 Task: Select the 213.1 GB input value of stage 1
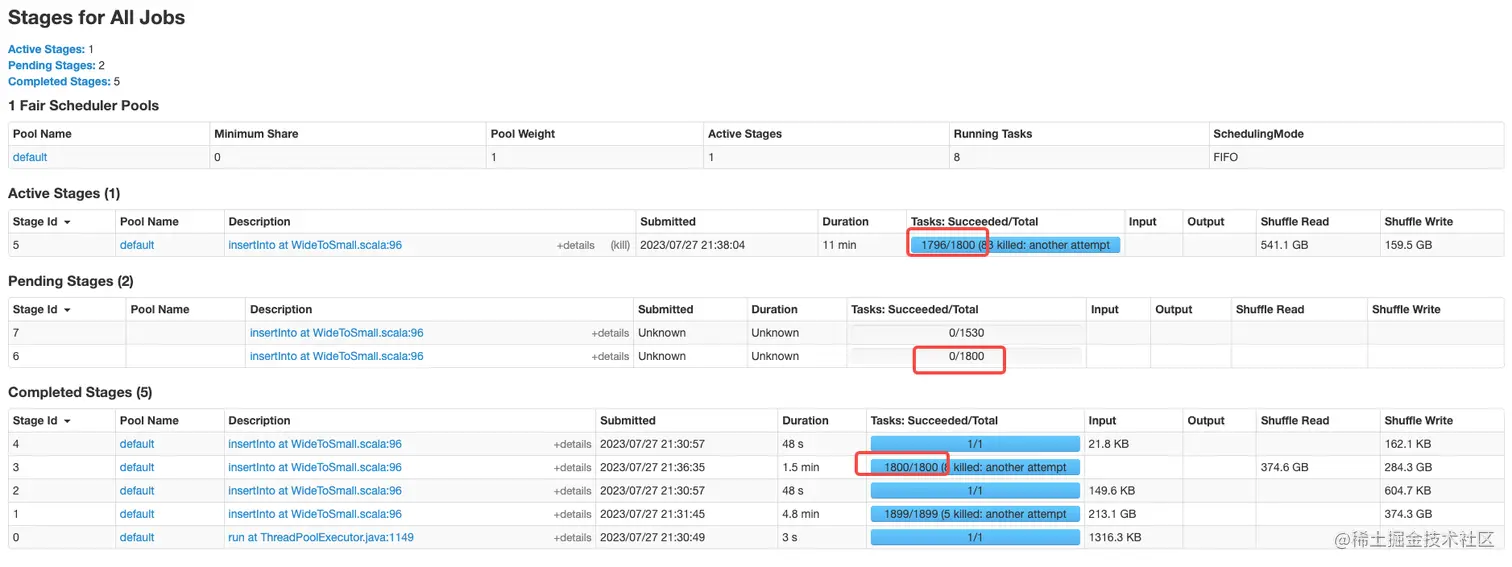(1112, 514)
